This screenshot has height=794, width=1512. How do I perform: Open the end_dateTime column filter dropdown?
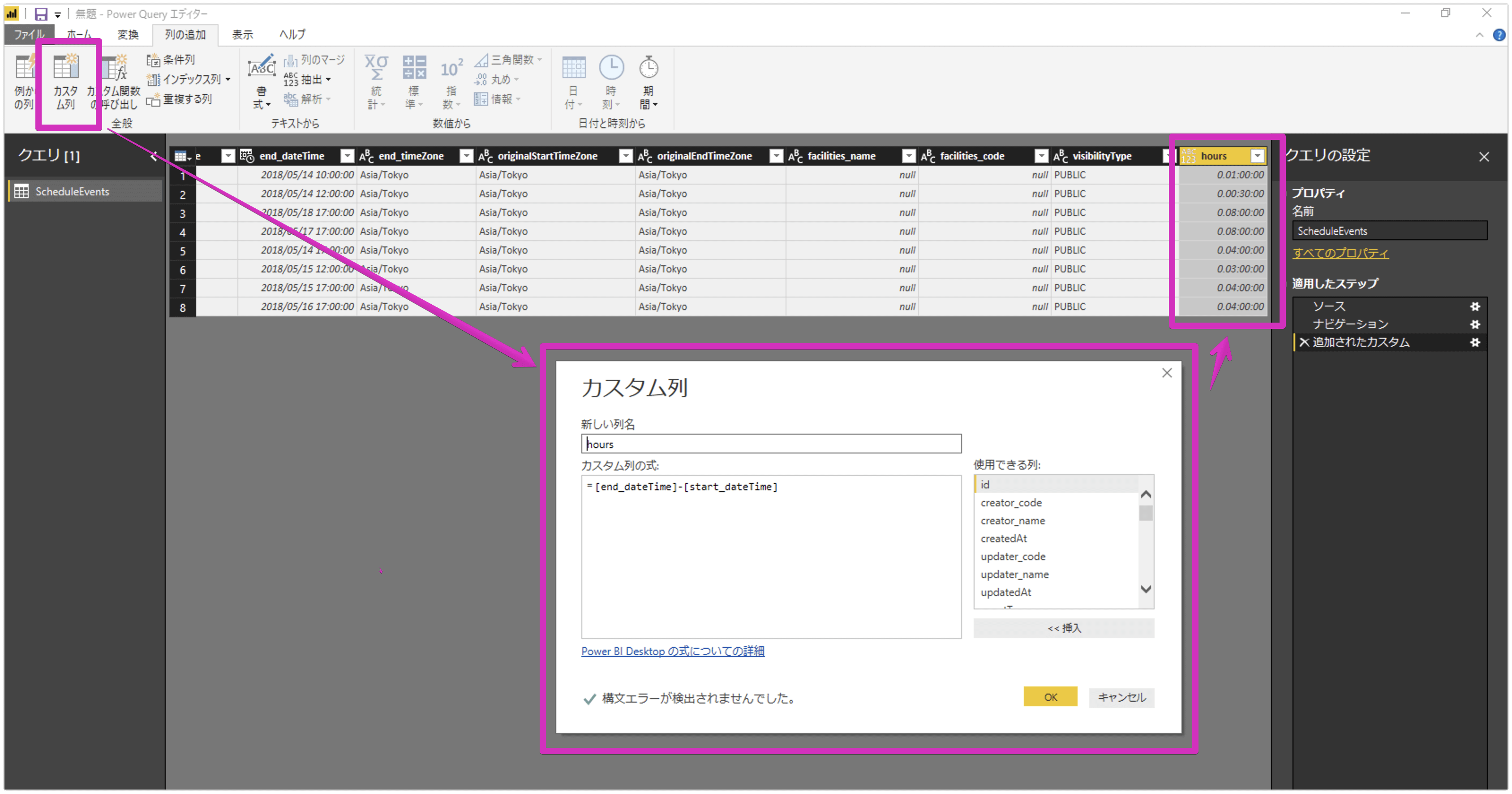coord(348,156)
